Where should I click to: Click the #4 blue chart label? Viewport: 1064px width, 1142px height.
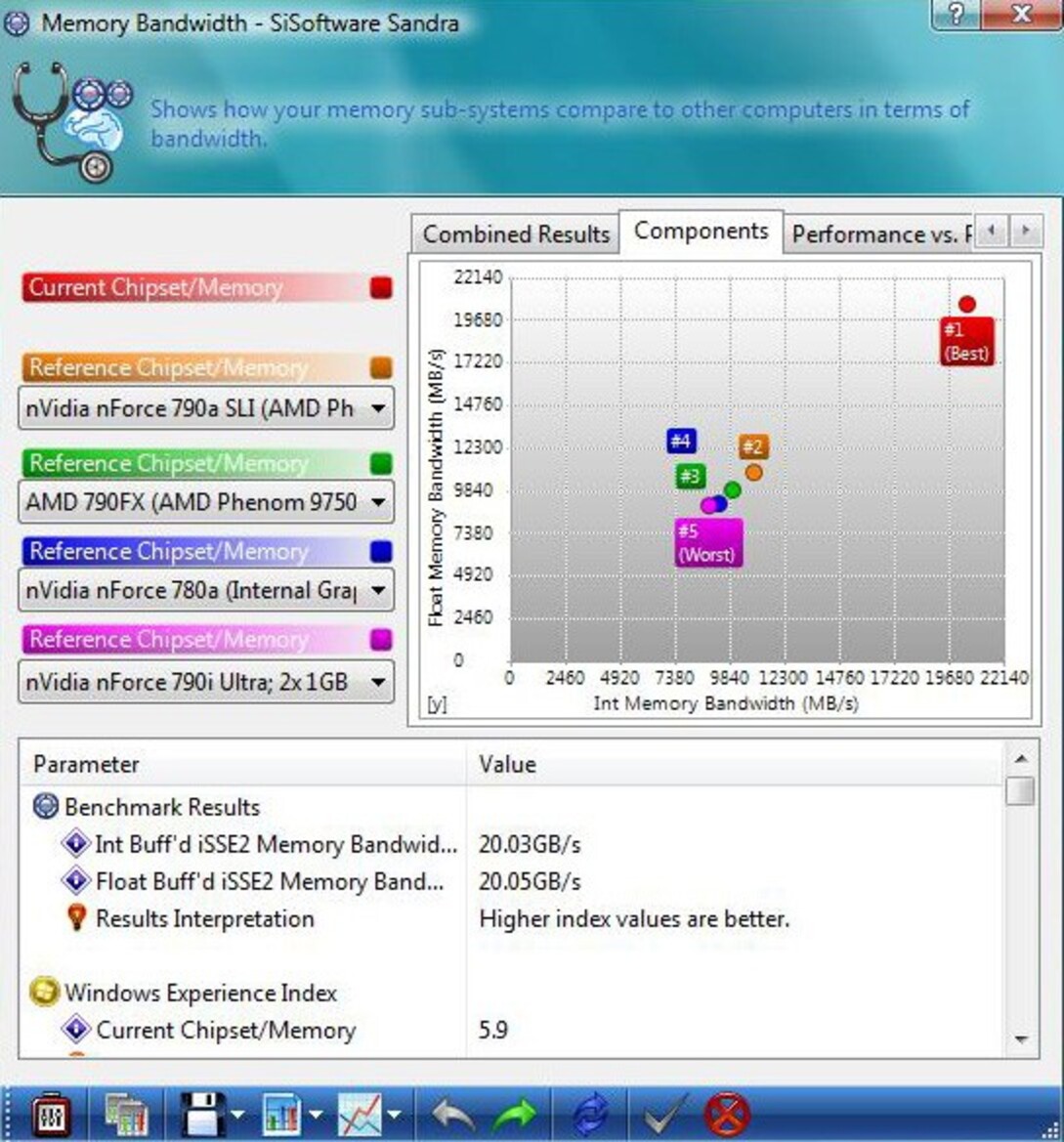click(681, 441)
